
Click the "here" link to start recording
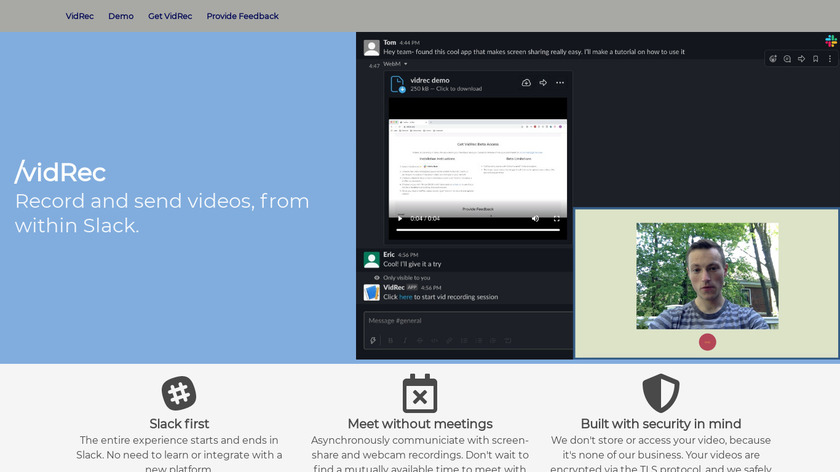click(405, 297)
